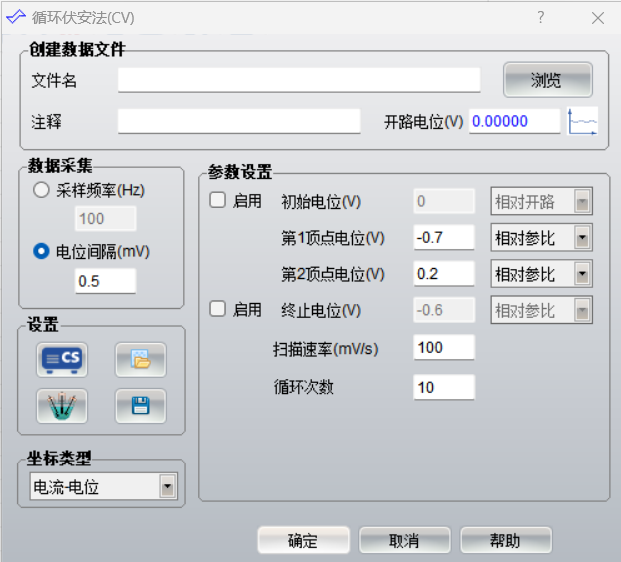The width and height of the screenshot is (621, 562).
Task: Click the 终止电位 field showing -0.6
Action: pyautogui.click(x=444, y=310)
